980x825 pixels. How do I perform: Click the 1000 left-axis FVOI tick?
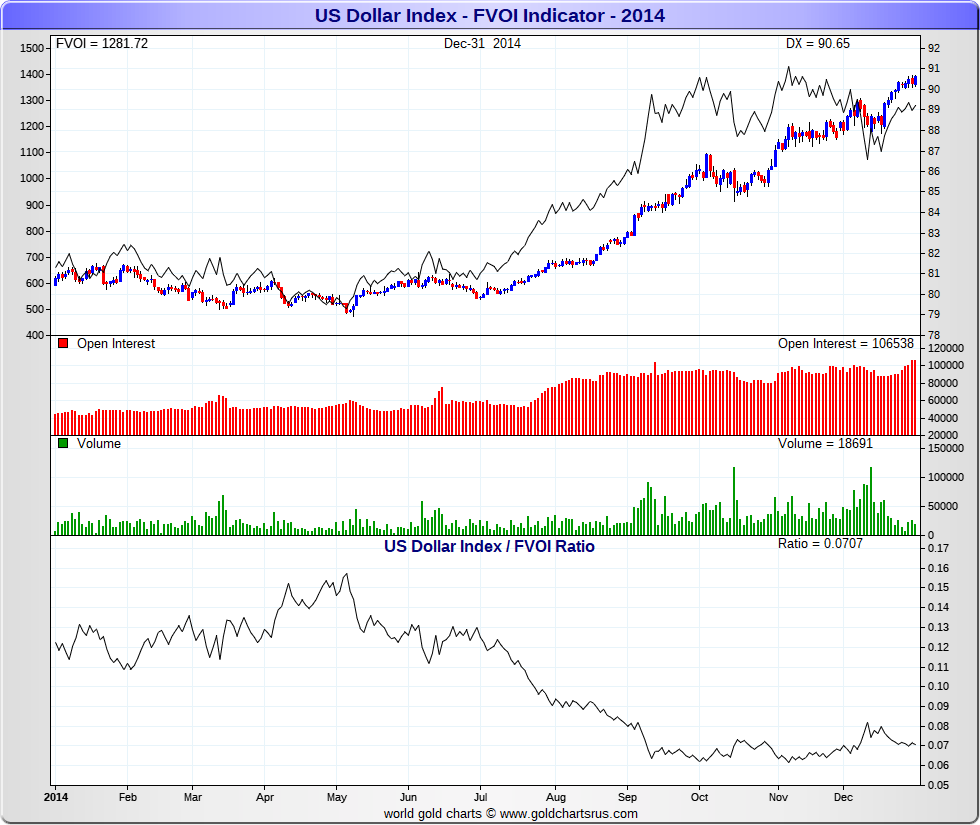point(32,178)
